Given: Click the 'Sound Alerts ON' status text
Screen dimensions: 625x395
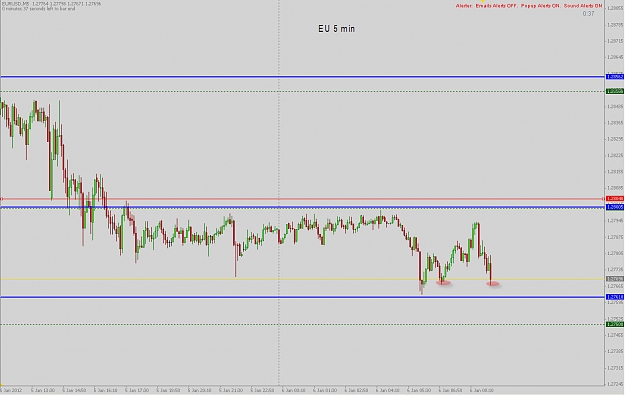Looking at the screenshot, I should (583, 6).
